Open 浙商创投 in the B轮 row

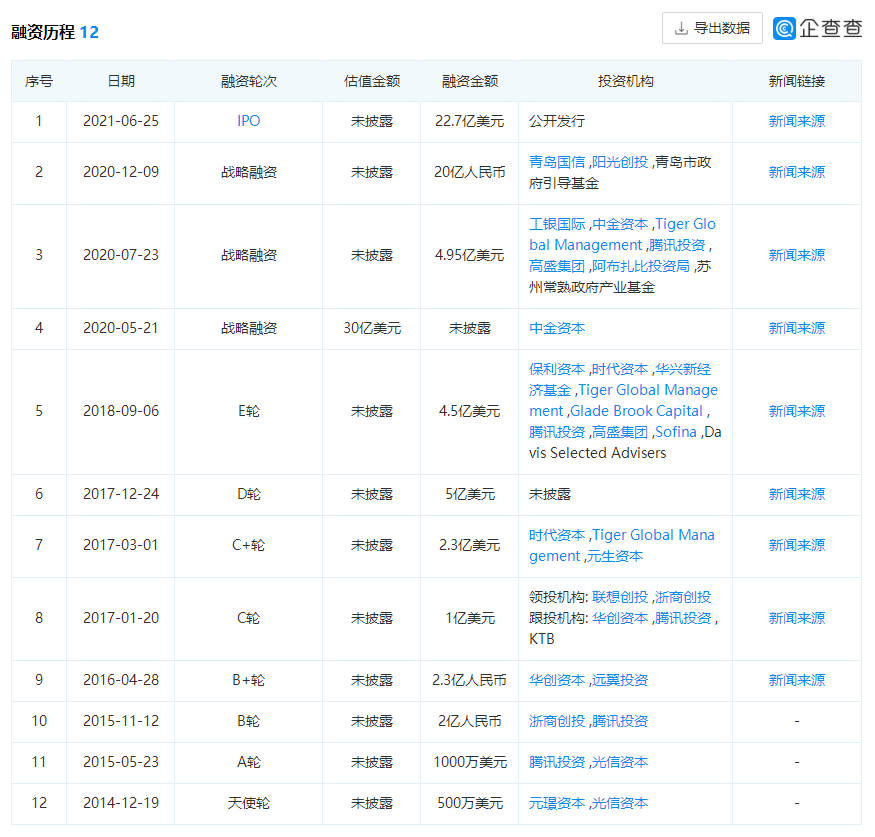click(557, 721)
